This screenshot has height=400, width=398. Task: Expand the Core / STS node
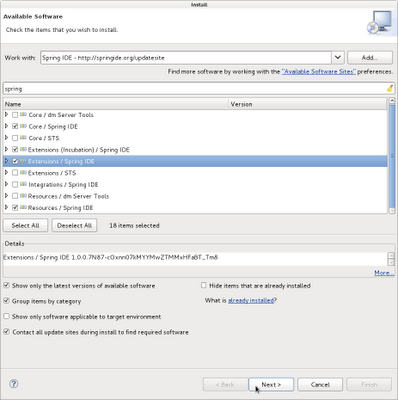pos(6,138)
